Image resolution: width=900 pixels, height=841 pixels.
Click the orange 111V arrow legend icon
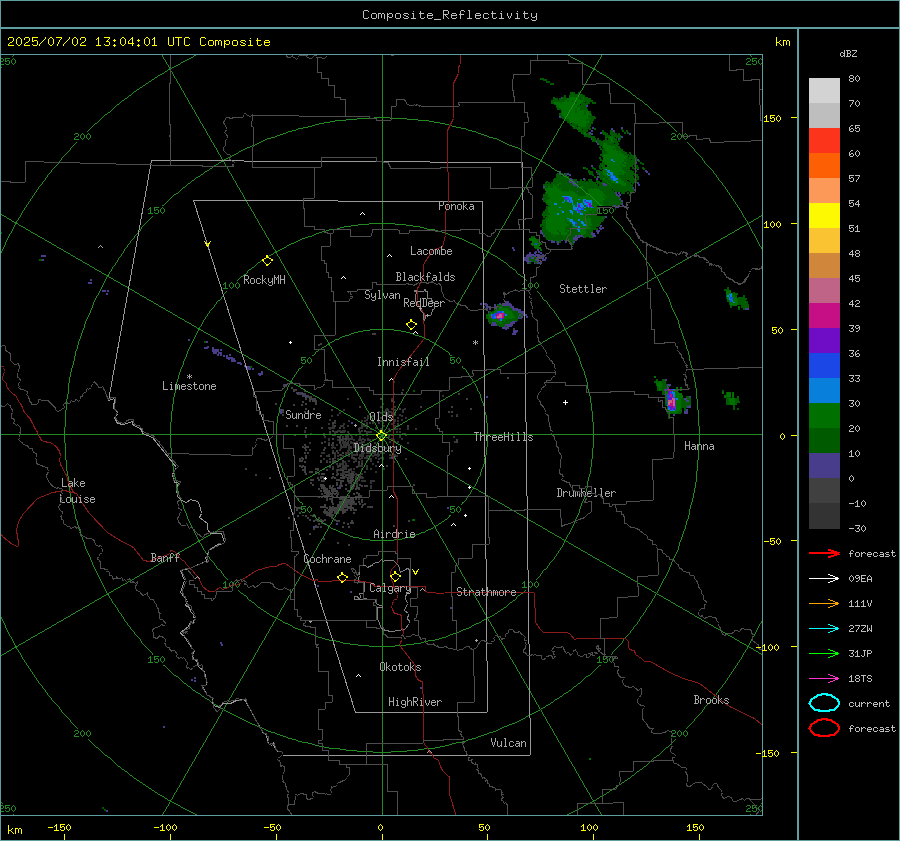click(824, 603)
